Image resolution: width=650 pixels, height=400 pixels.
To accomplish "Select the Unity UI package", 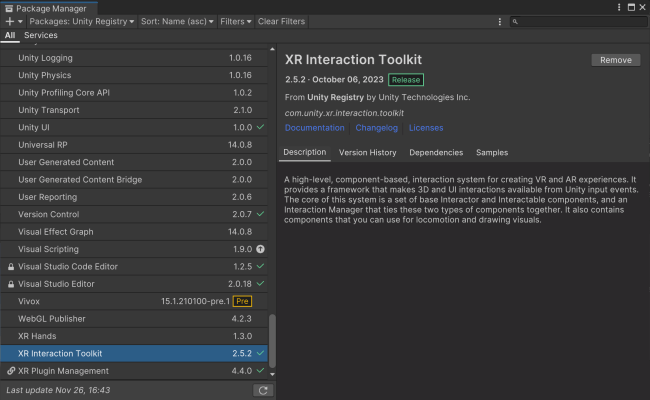I will [134, 128].
